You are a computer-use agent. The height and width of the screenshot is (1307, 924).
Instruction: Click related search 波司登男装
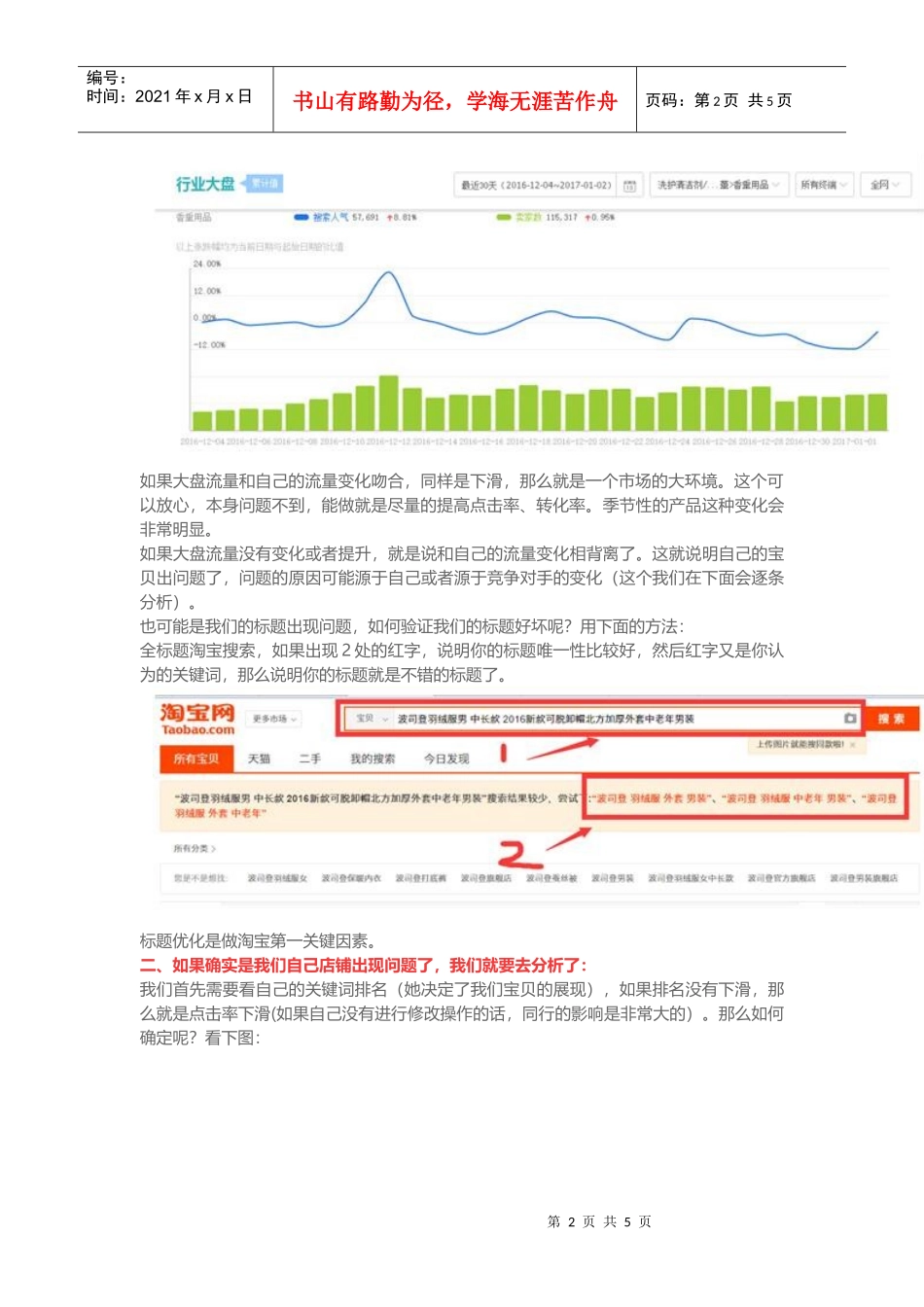[x=613, y=878]
